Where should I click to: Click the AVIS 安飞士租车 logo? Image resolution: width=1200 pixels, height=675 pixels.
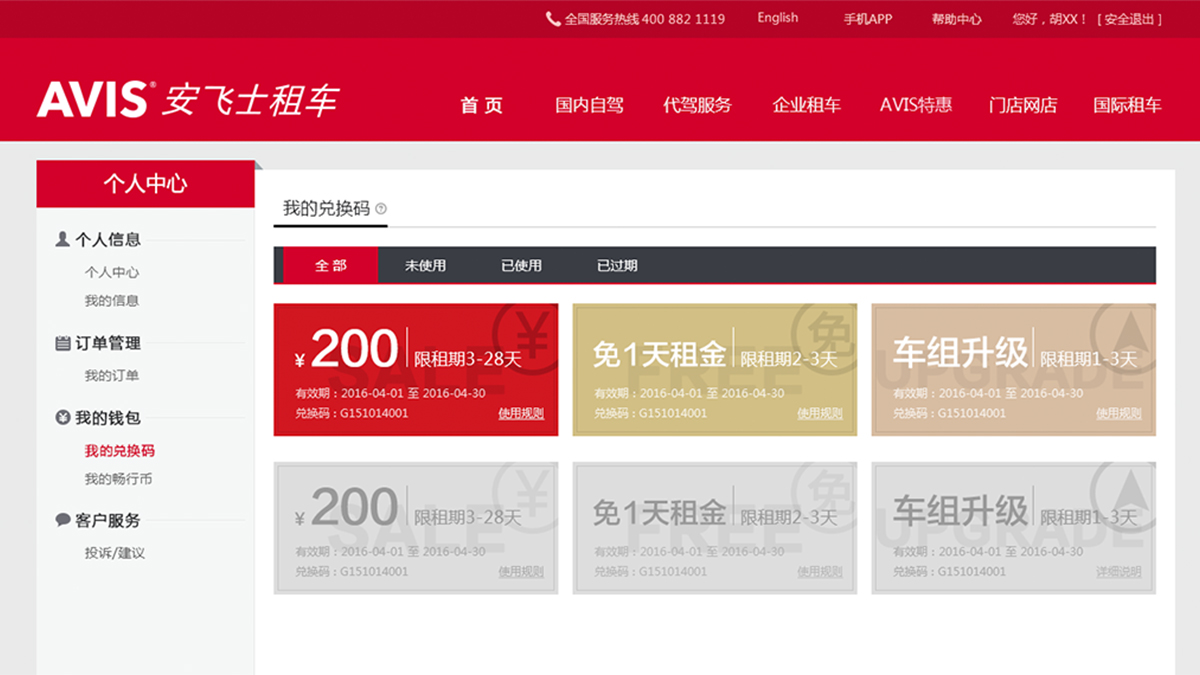click(188, 100)
